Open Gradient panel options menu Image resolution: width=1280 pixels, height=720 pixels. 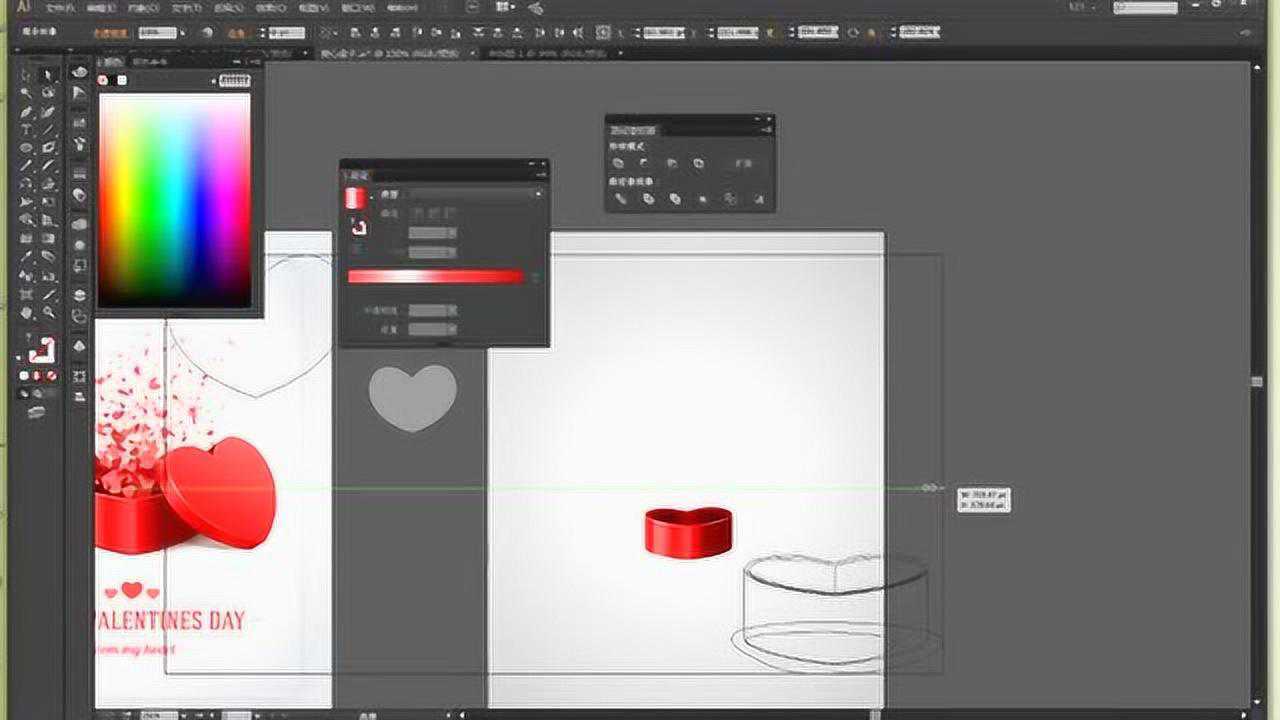tap(541, 175)
